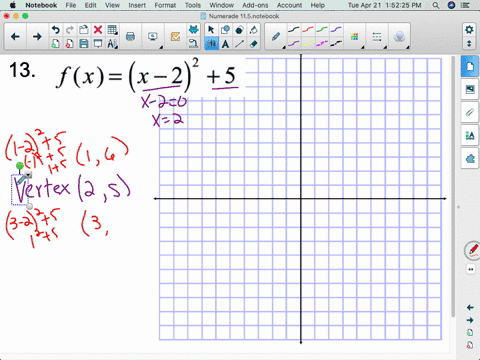This screenshot has width=480, height=360.
Task: Pick the black dashed pen preset
Action: 336,43
